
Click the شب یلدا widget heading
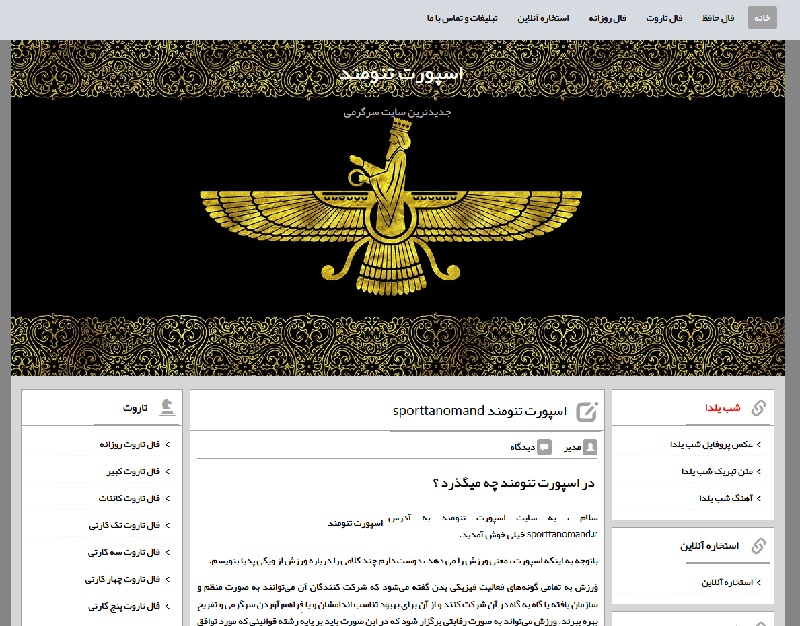tap(722, 408)
